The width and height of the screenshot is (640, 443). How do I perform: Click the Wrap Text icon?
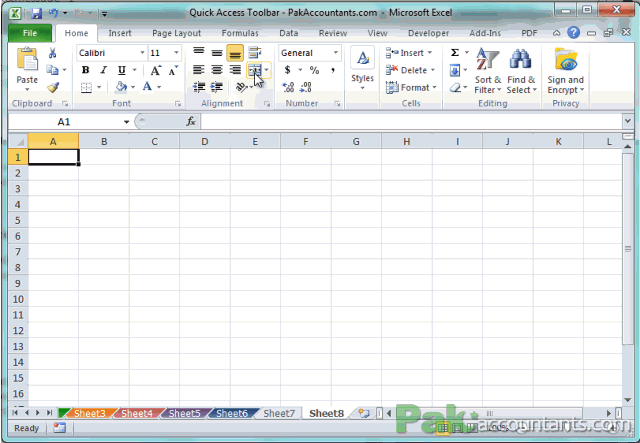click(255, 53)
